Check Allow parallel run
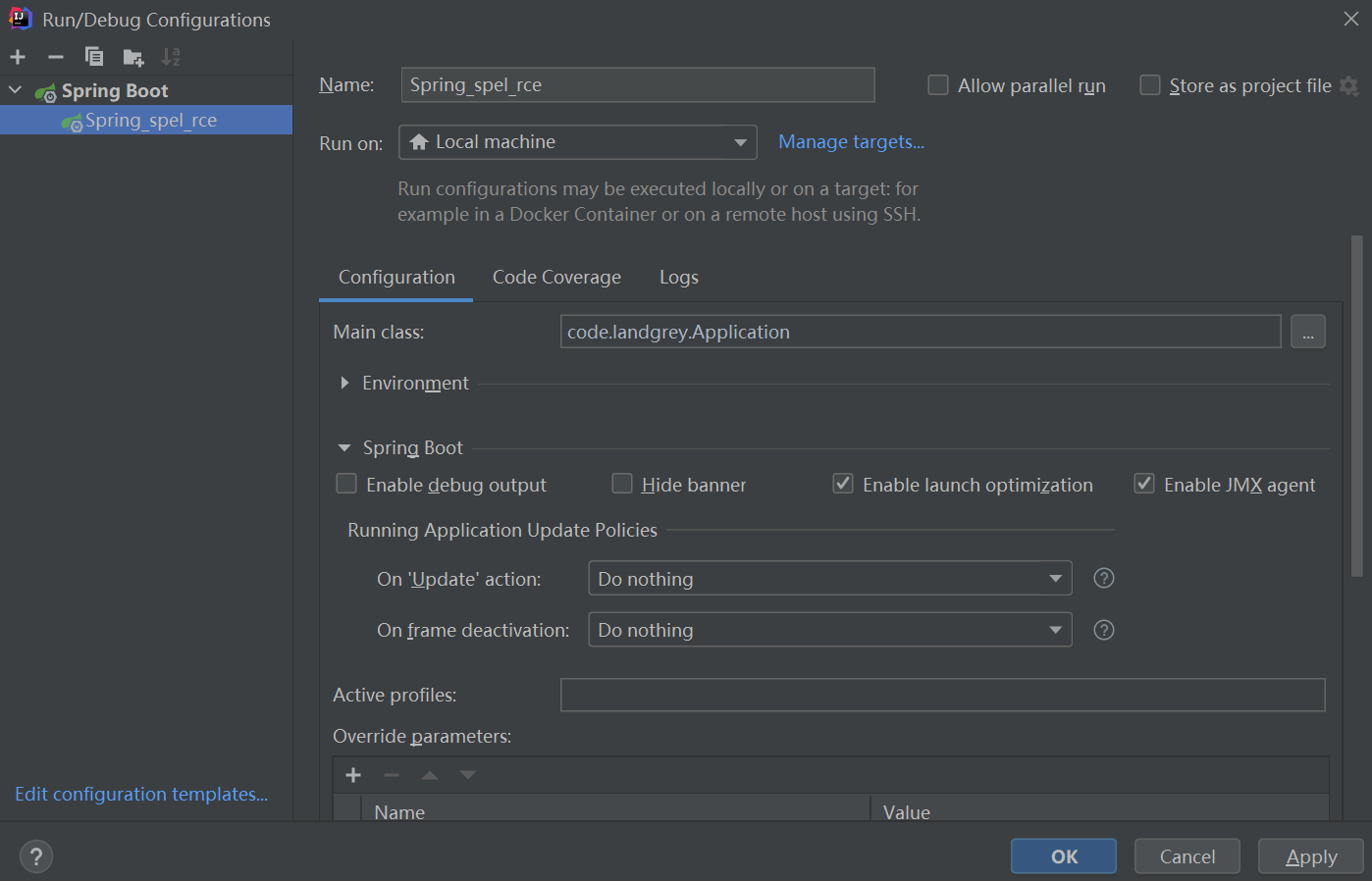The image size is (1372, 881). point(937,85)
